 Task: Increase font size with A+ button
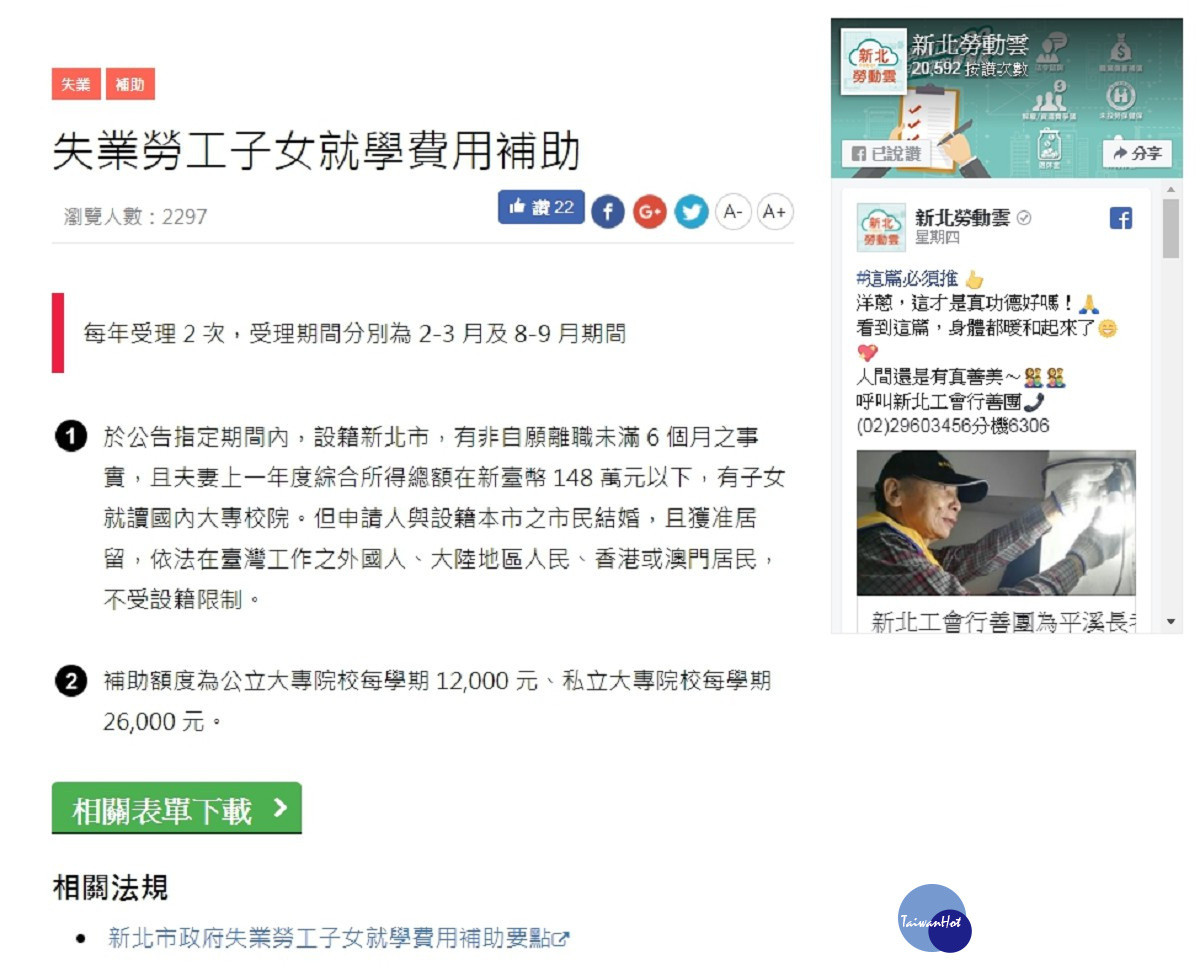(x=775, y=212)
